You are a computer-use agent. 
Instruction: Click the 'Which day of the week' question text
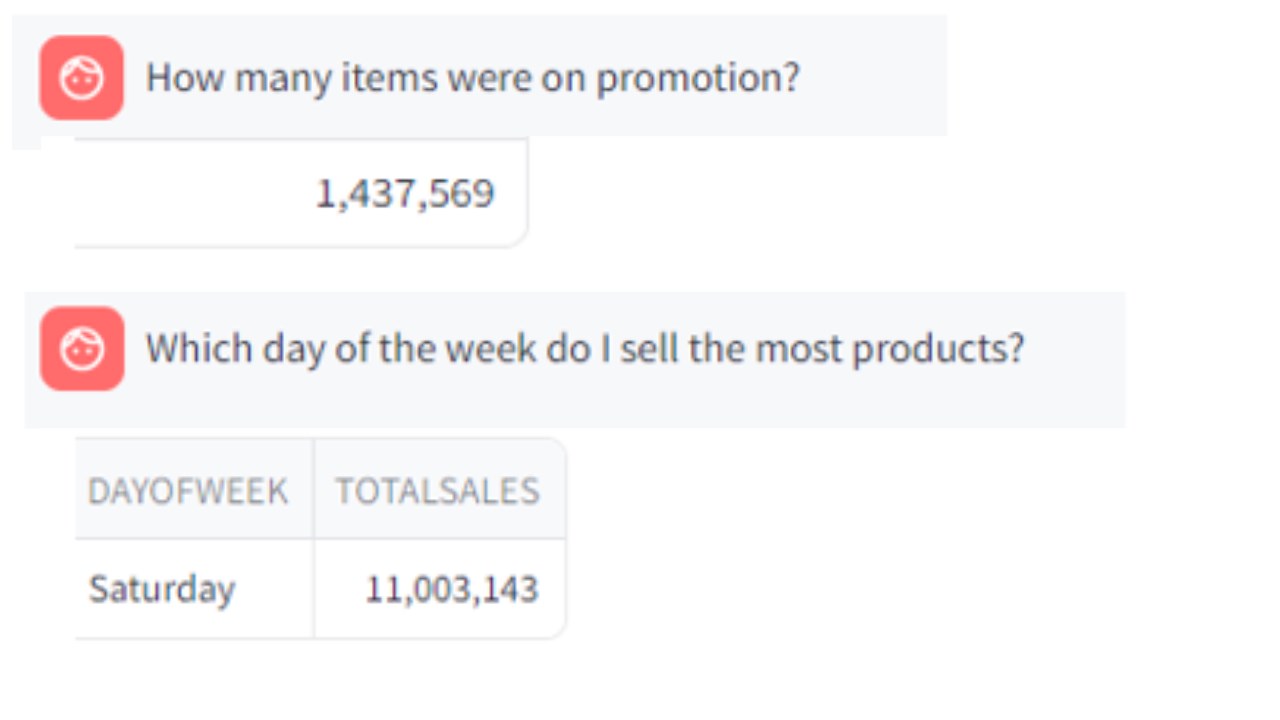click(x=585, y=348)
